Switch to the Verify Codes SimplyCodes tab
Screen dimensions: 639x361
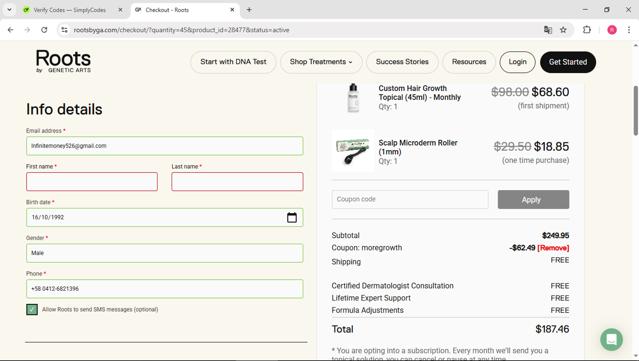point(70,10)
